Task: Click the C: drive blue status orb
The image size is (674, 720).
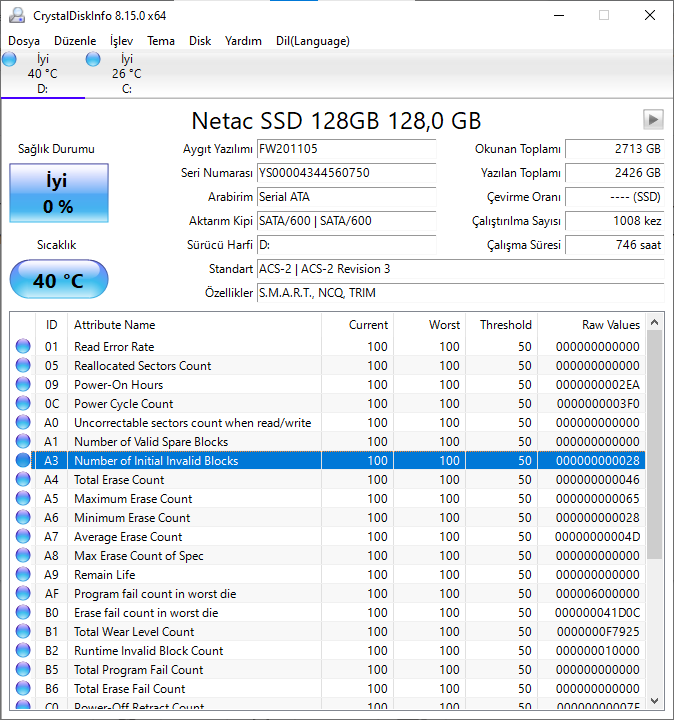Action: click(x=93, y=59)
